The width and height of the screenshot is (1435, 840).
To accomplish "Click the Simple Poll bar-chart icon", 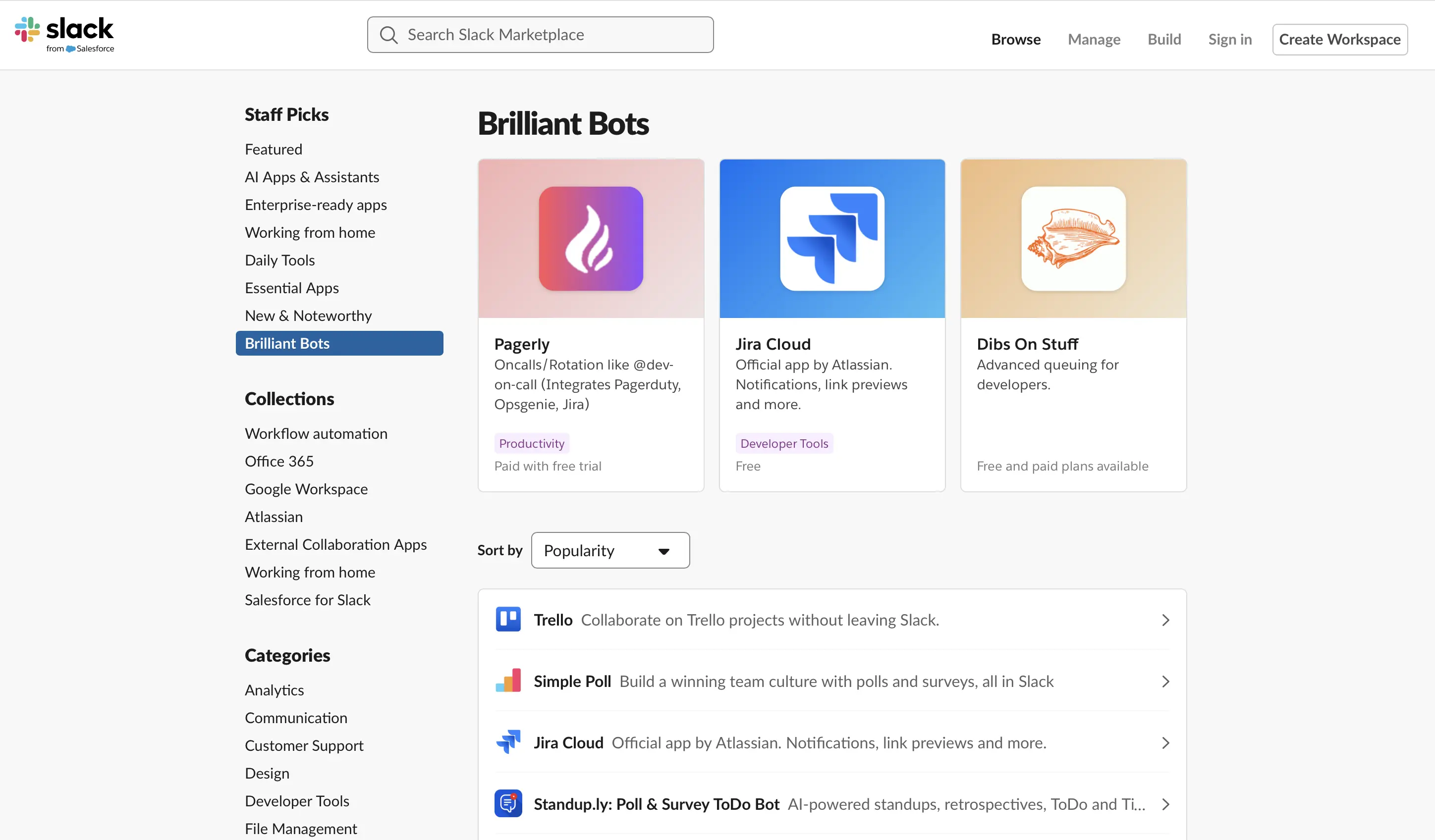I will pyautogui.click(x=508, y=681).
